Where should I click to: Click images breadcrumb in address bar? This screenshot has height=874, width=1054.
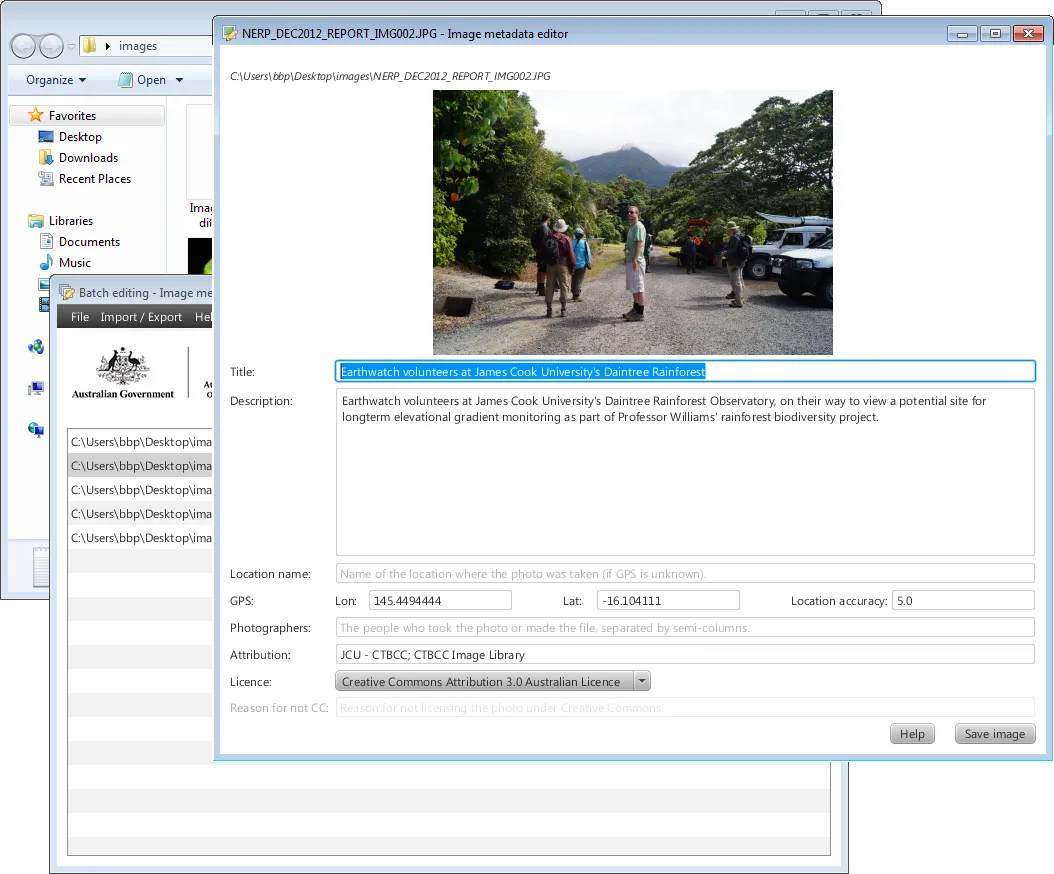[138, 46]
